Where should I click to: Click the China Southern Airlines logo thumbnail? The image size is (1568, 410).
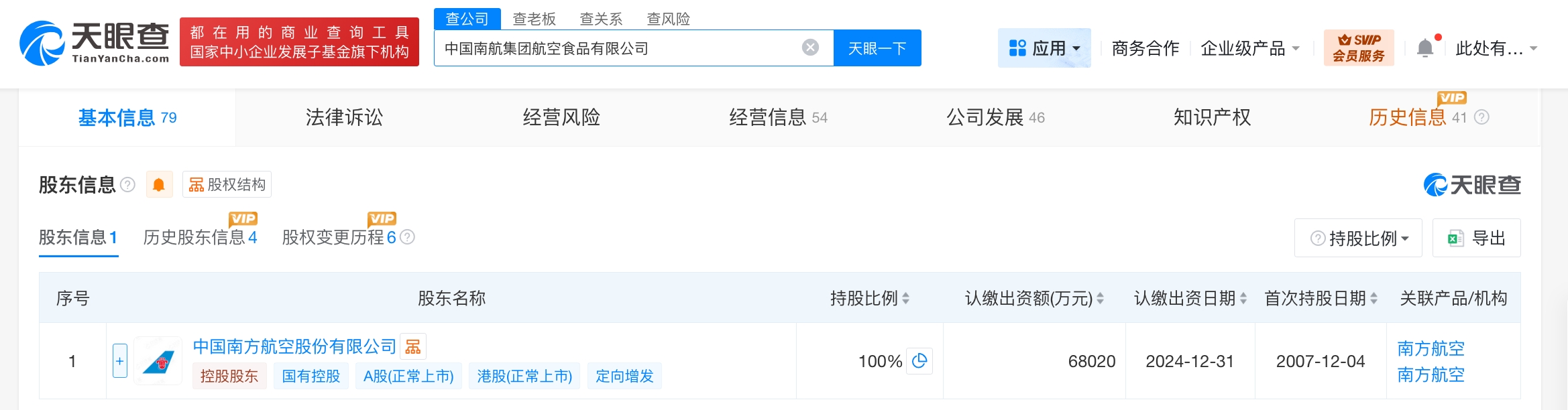click(x=158, y=361)
